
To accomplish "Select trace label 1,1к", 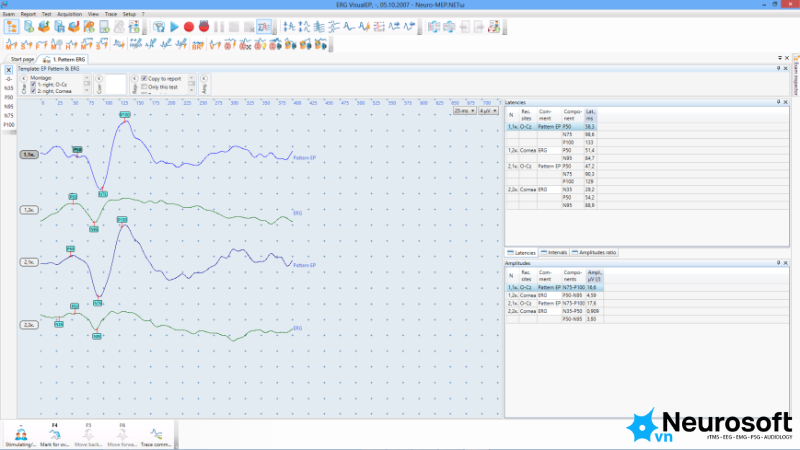I will pyautogui.click(x=29, y=155).
